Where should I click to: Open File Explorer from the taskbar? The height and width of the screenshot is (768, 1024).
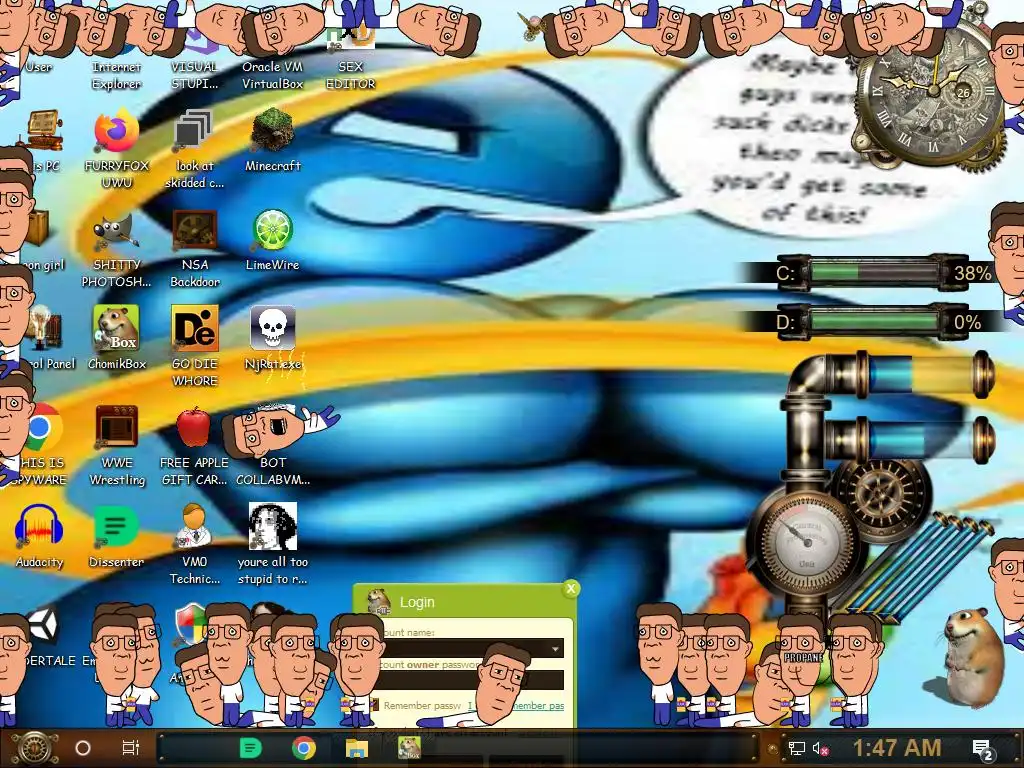click(357, 748)
